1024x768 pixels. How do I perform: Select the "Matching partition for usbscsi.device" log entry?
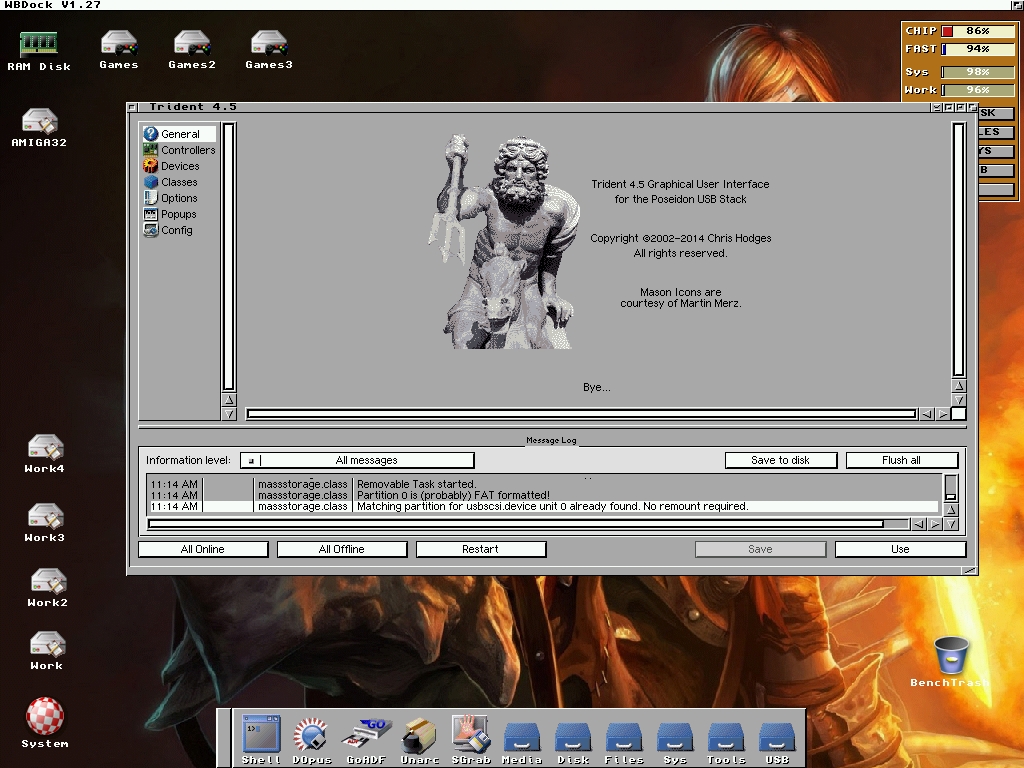click(543, 506)
